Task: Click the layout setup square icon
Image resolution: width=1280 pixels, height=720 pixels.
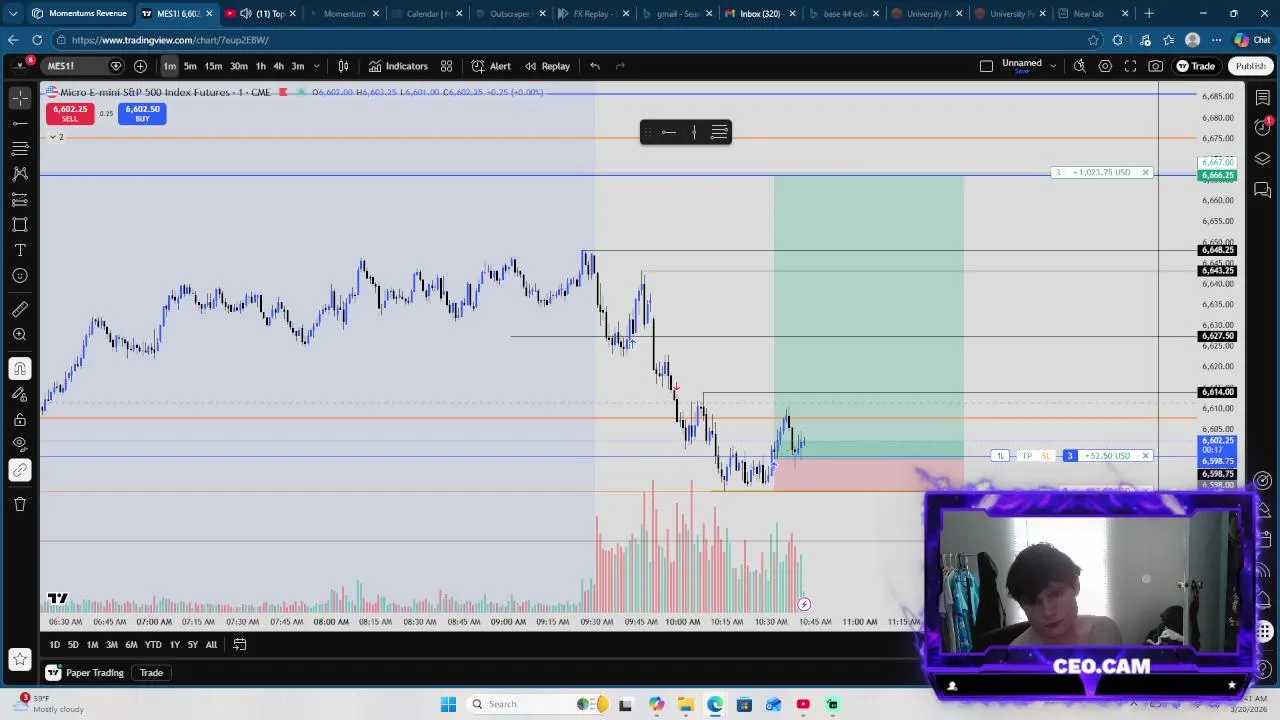Action: coord(986,66)
